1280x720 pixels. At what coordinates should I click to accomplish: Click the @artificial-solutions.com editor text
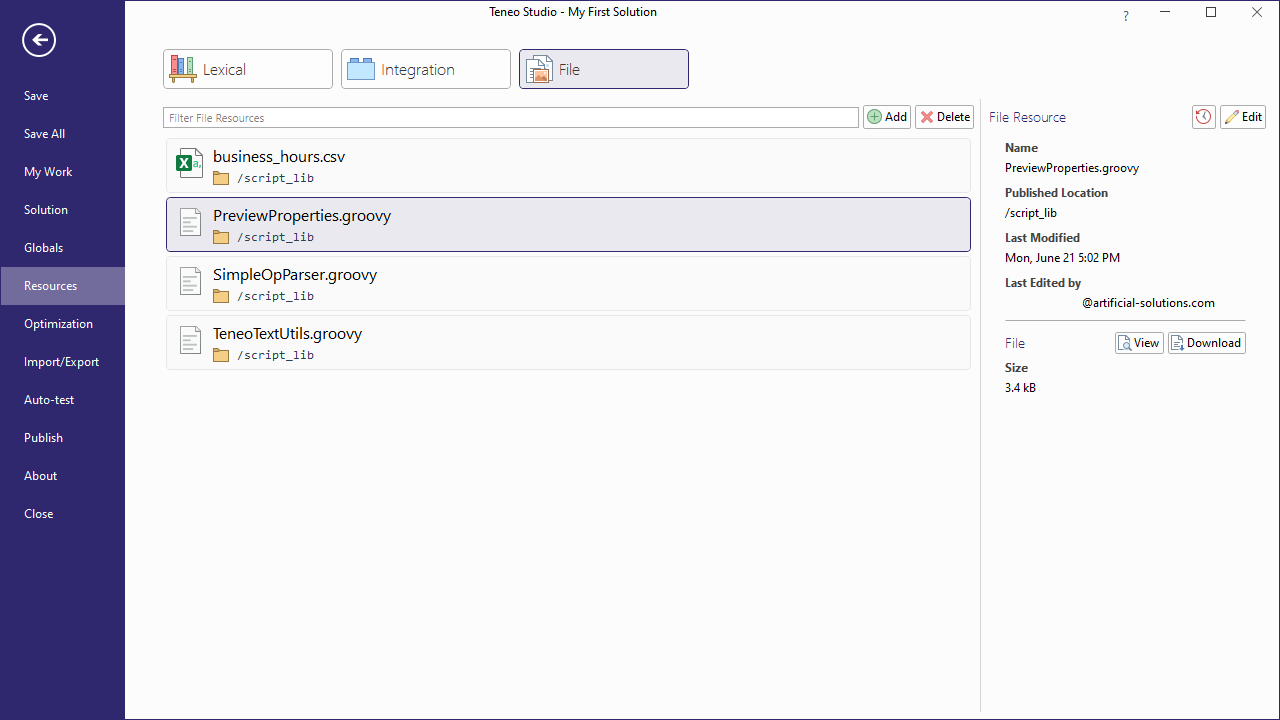pyautogui.click(x=1148, y=303)
